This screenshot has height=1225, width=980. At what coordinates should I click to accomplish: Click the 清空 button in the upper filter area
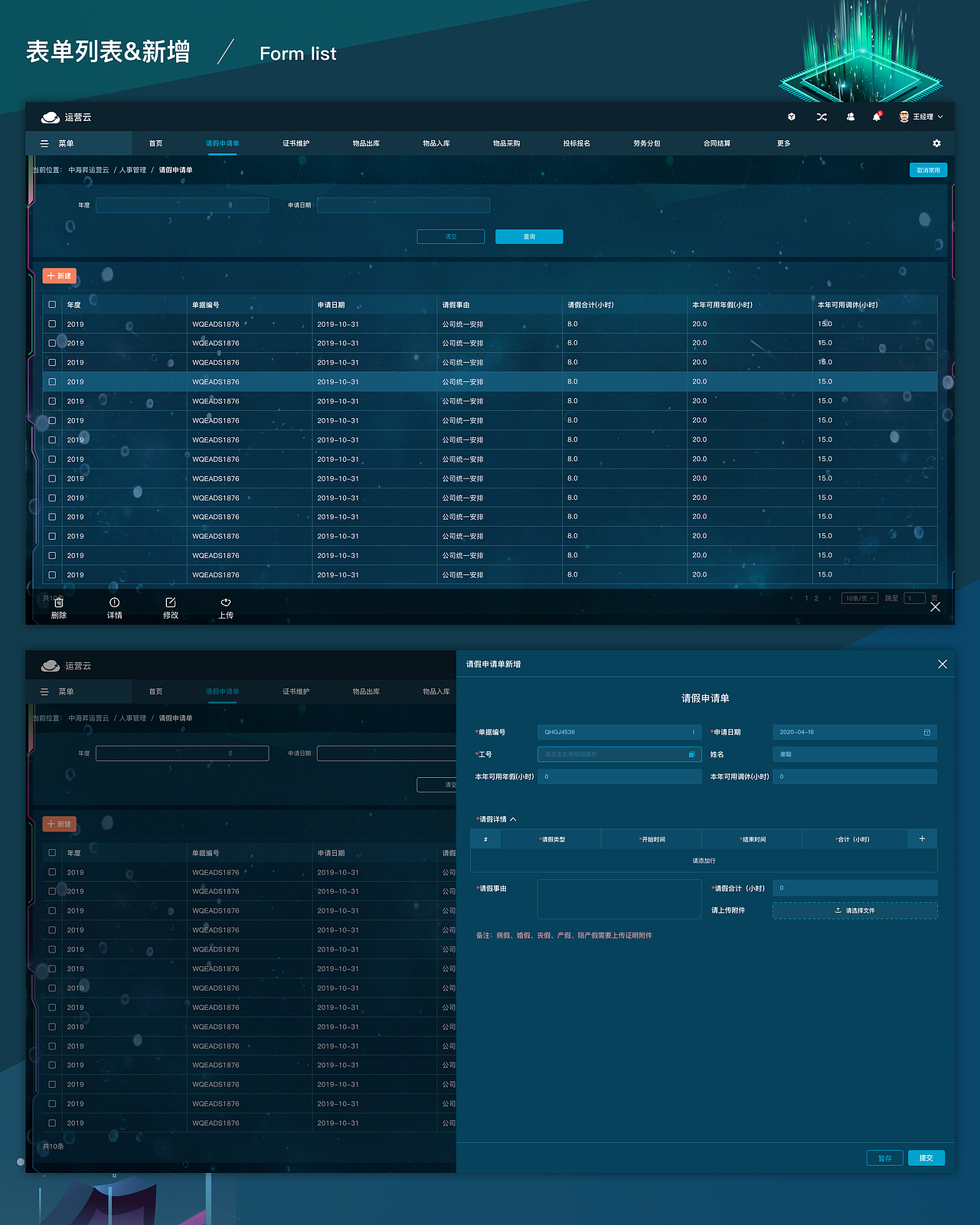coord(451,237)
